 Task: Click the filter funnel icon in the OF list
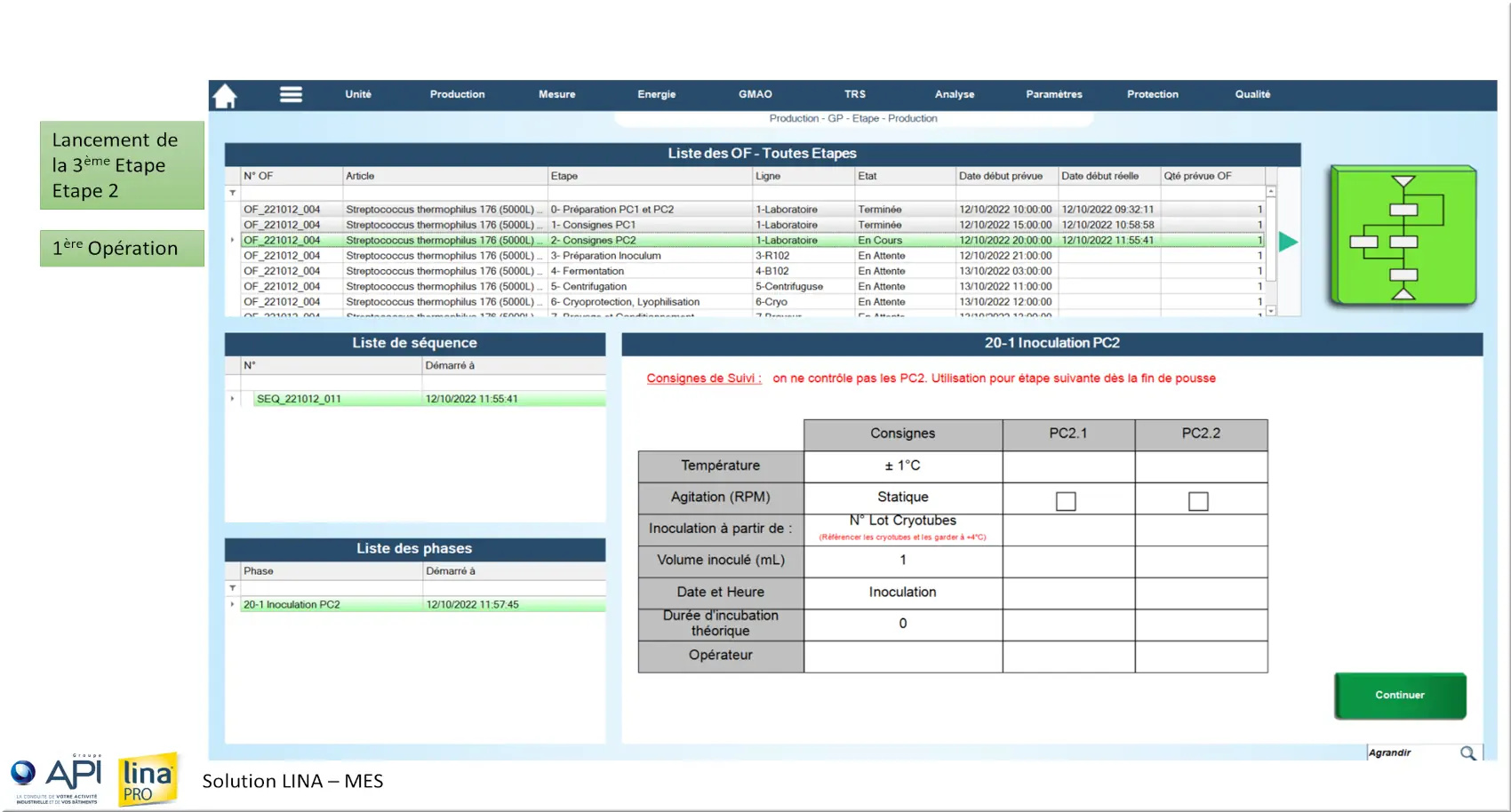pos(233,193)
